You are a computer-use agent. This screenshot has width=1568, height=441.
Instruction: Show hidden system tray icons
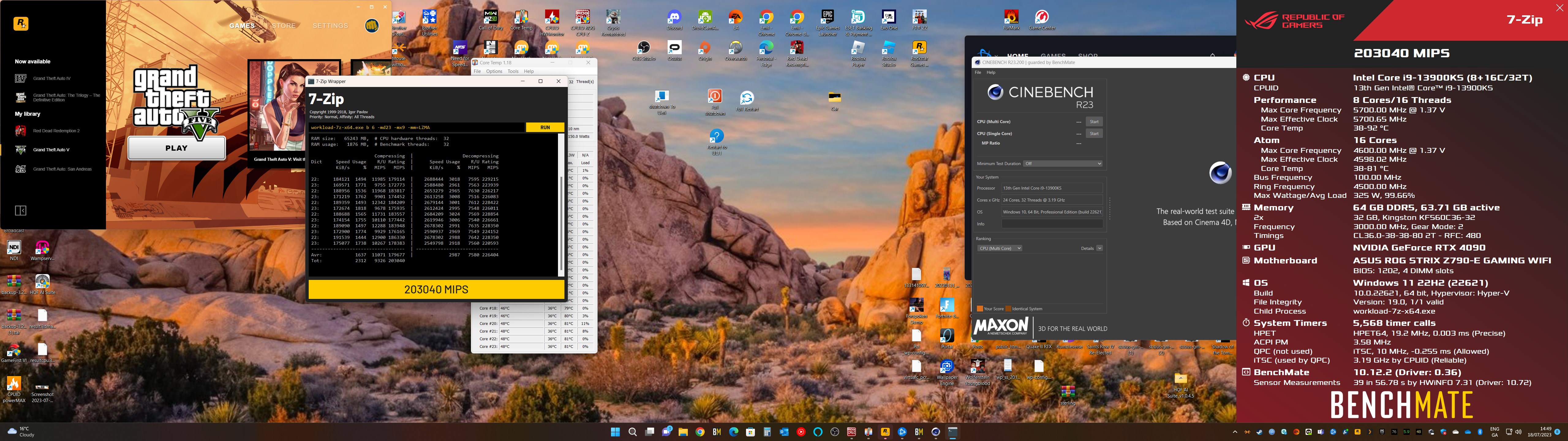pyautogui.click(x=1235, y=432)
